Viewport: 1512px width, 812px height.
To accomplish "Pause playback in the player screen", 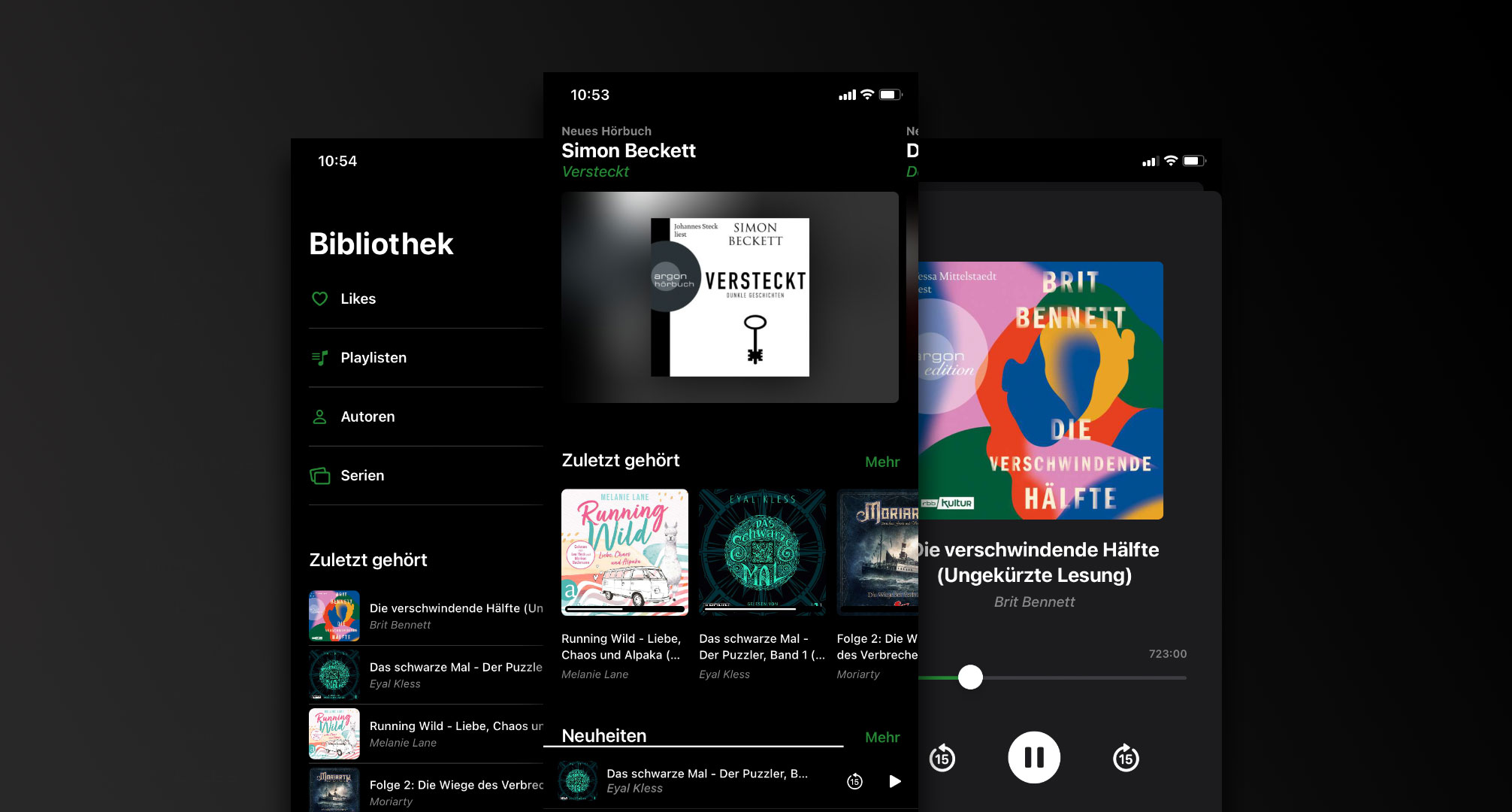I will pyautogui.click(x=1034, y=757).
